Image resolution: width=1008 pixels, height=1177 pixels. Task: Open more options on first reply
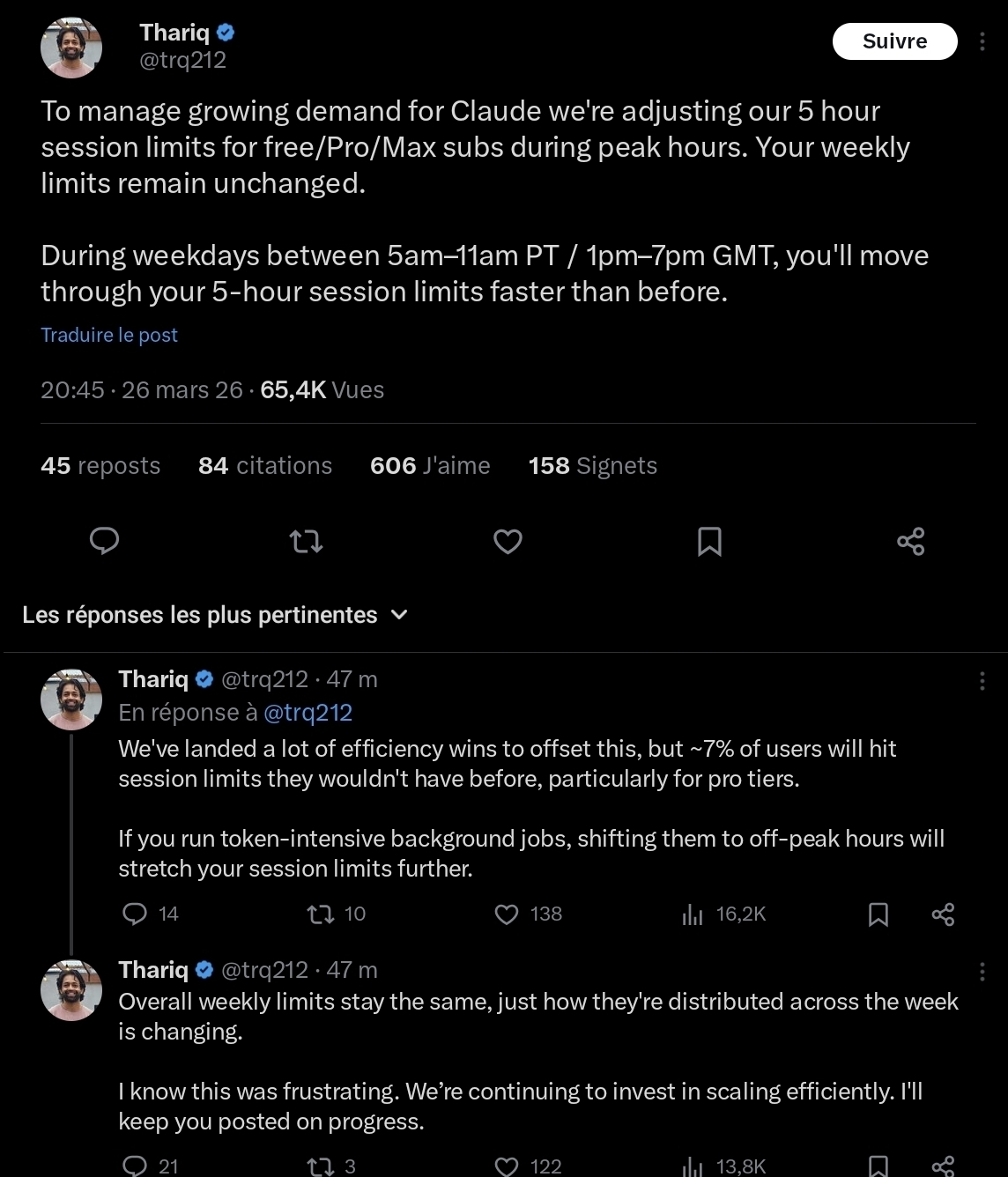point(982,681)
